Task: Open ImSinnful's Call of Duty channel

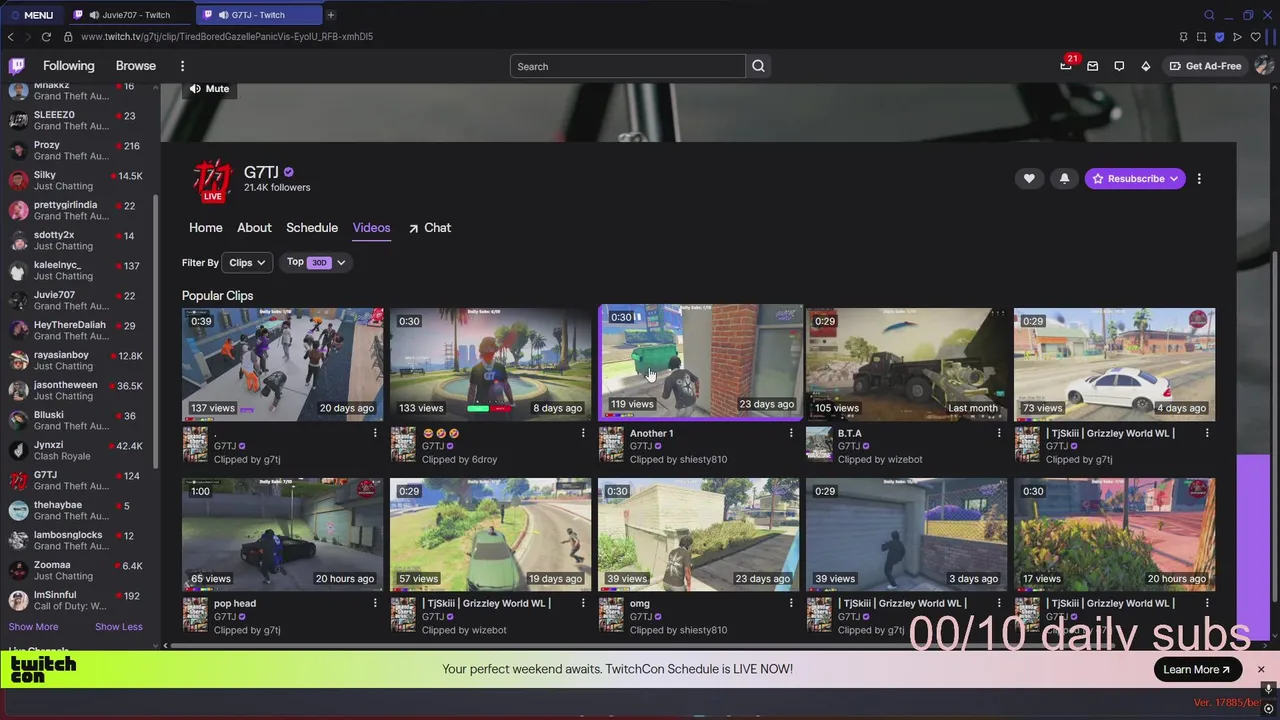Action: coord(78,601)
